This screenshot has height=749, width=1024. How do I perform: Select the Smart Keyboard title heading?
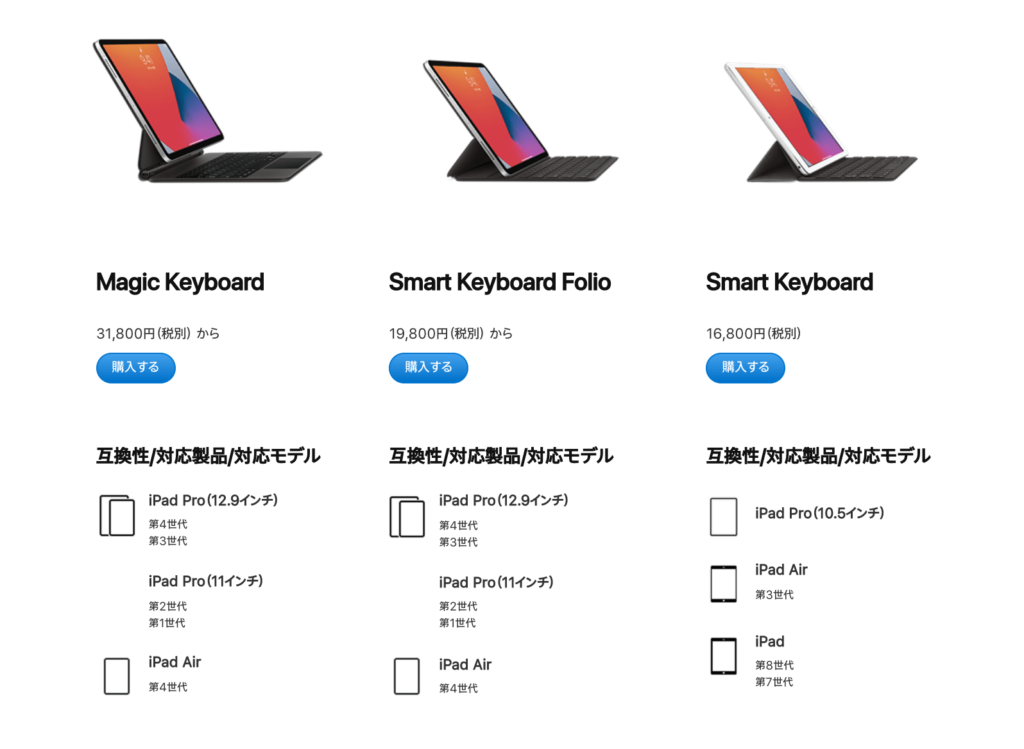tap(790, 282)
